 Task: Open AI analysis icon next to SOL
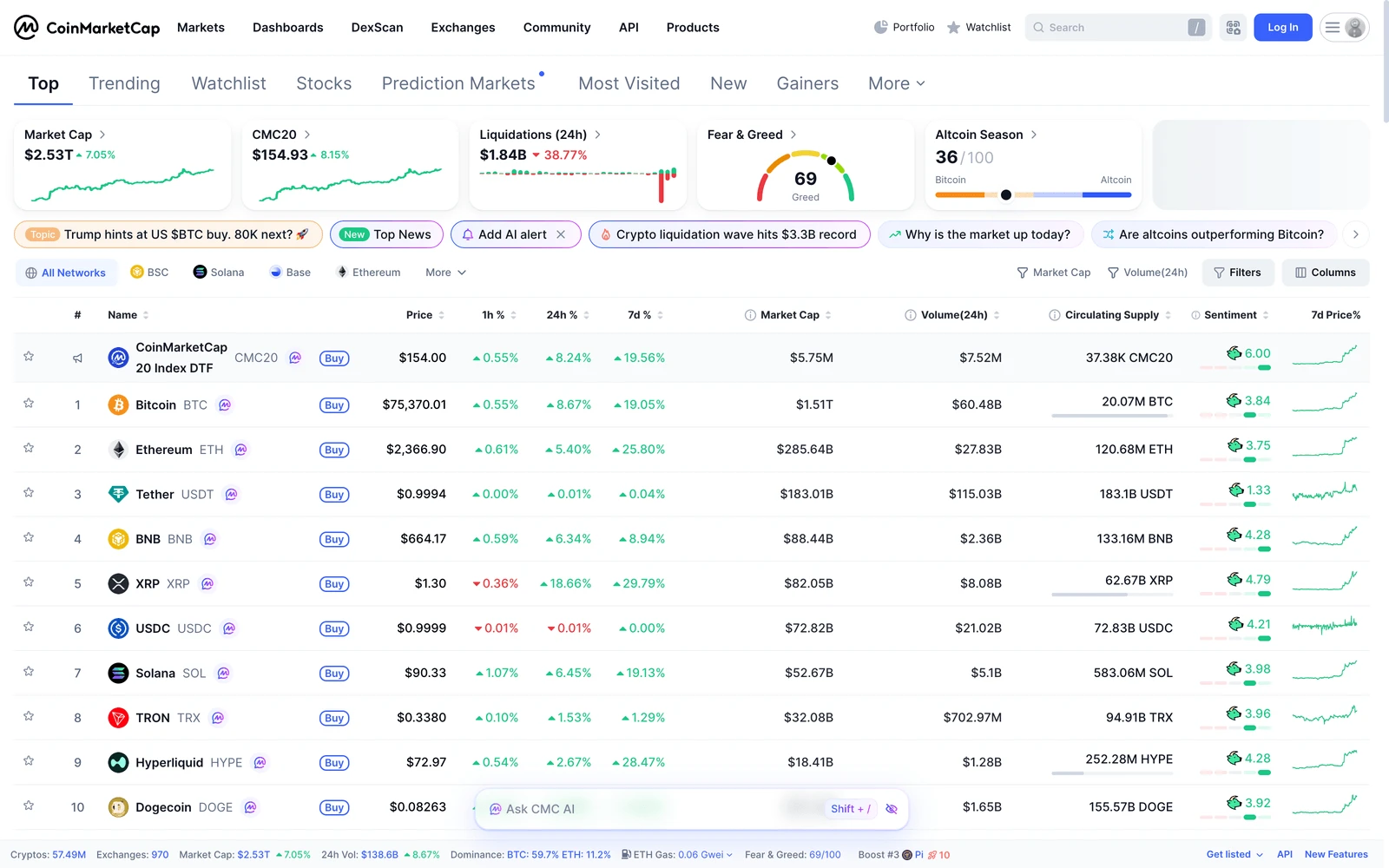click(x=223, y=673)
